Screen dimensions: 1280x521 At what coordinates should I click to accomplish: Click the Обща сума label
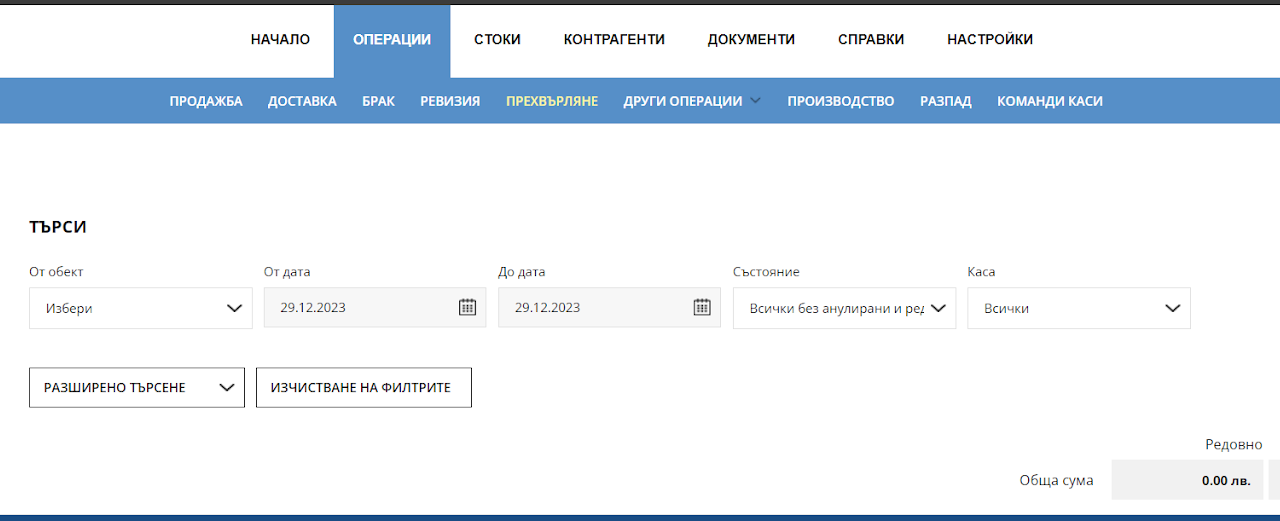[x=1056, y=480]
